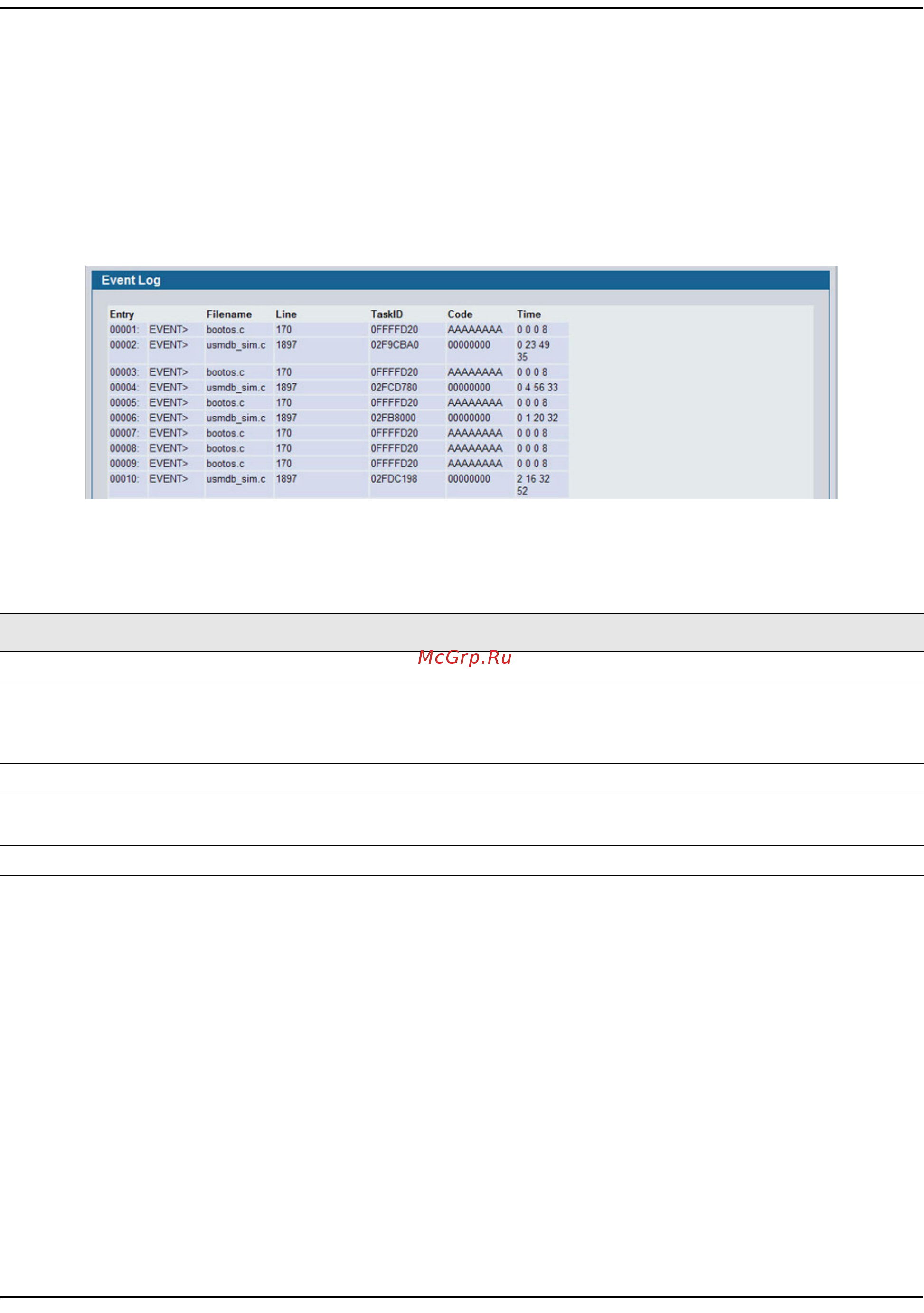Select entry number 00006:
Screen dimensions: 924x1313
tap(124, 418)
